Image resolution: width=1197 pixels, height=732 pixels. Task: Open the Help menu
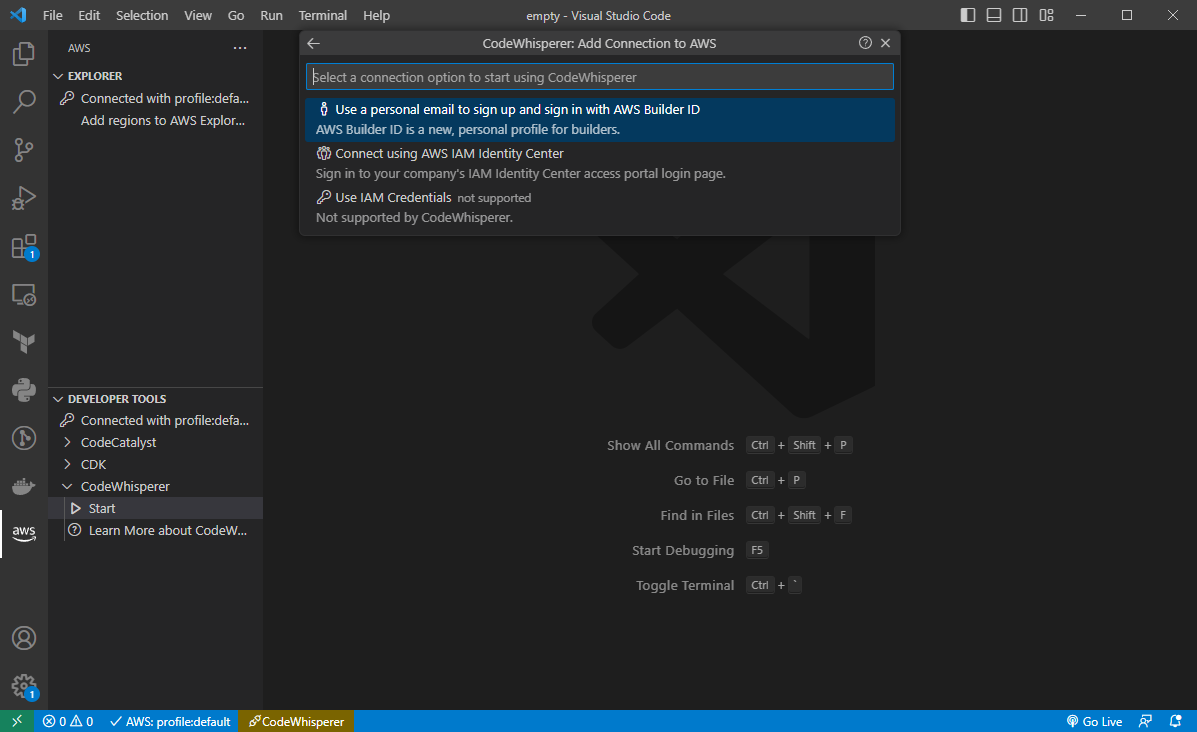point(376,15)
